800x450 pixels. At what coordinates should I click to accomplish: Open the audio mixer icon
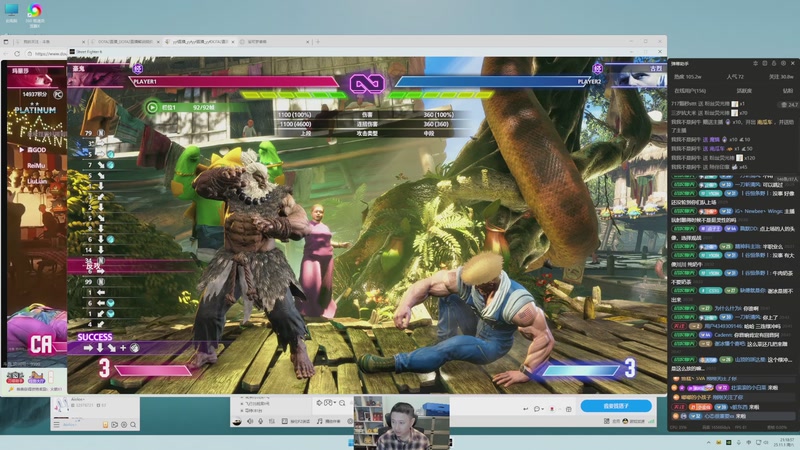(x=272, y=421)
